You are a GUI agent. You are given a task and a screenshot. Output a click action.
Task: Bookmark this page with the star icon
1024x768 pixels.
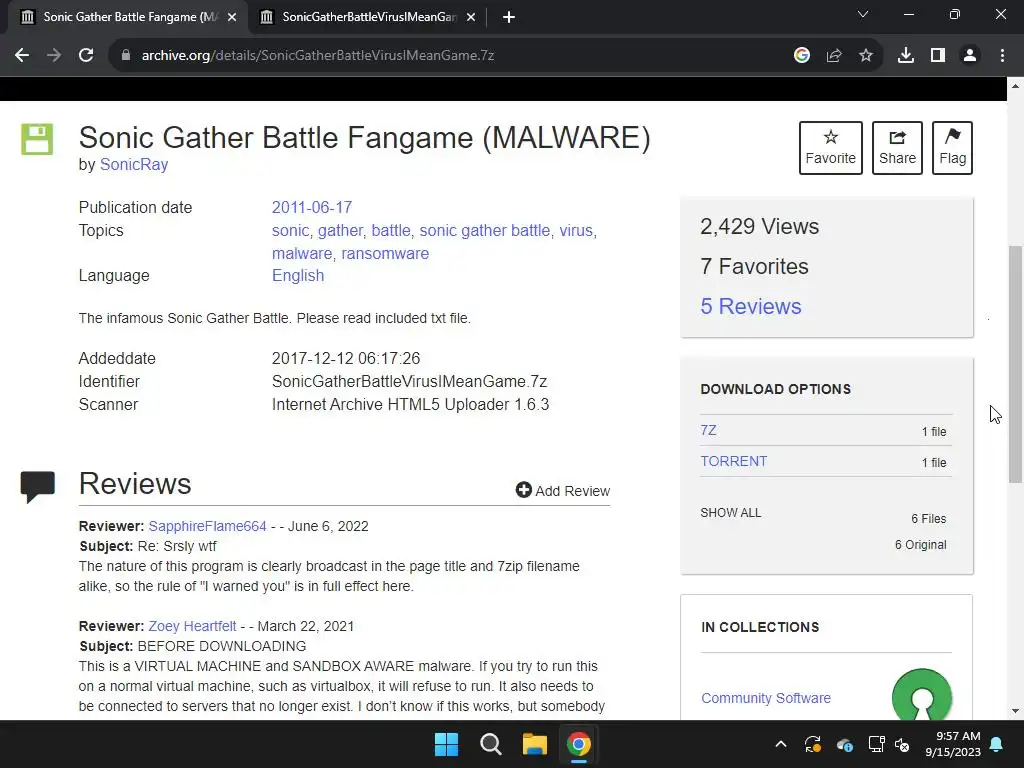[866, 56]
